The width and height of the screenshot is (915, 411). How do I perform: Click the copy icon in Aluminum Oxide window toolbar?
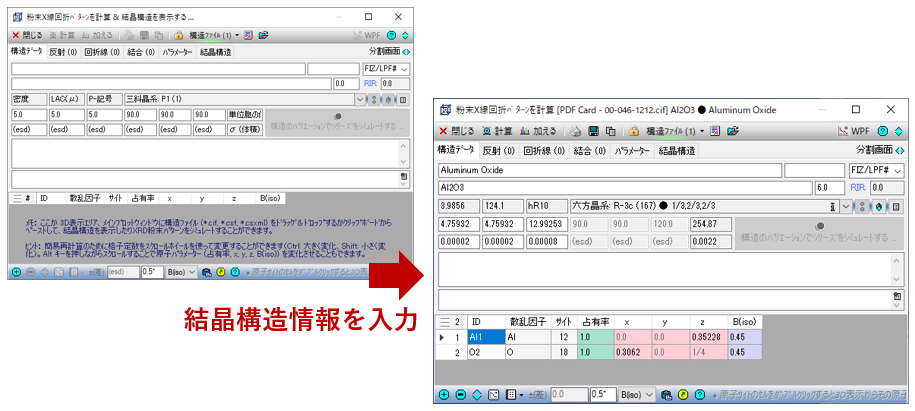[611, 131]
